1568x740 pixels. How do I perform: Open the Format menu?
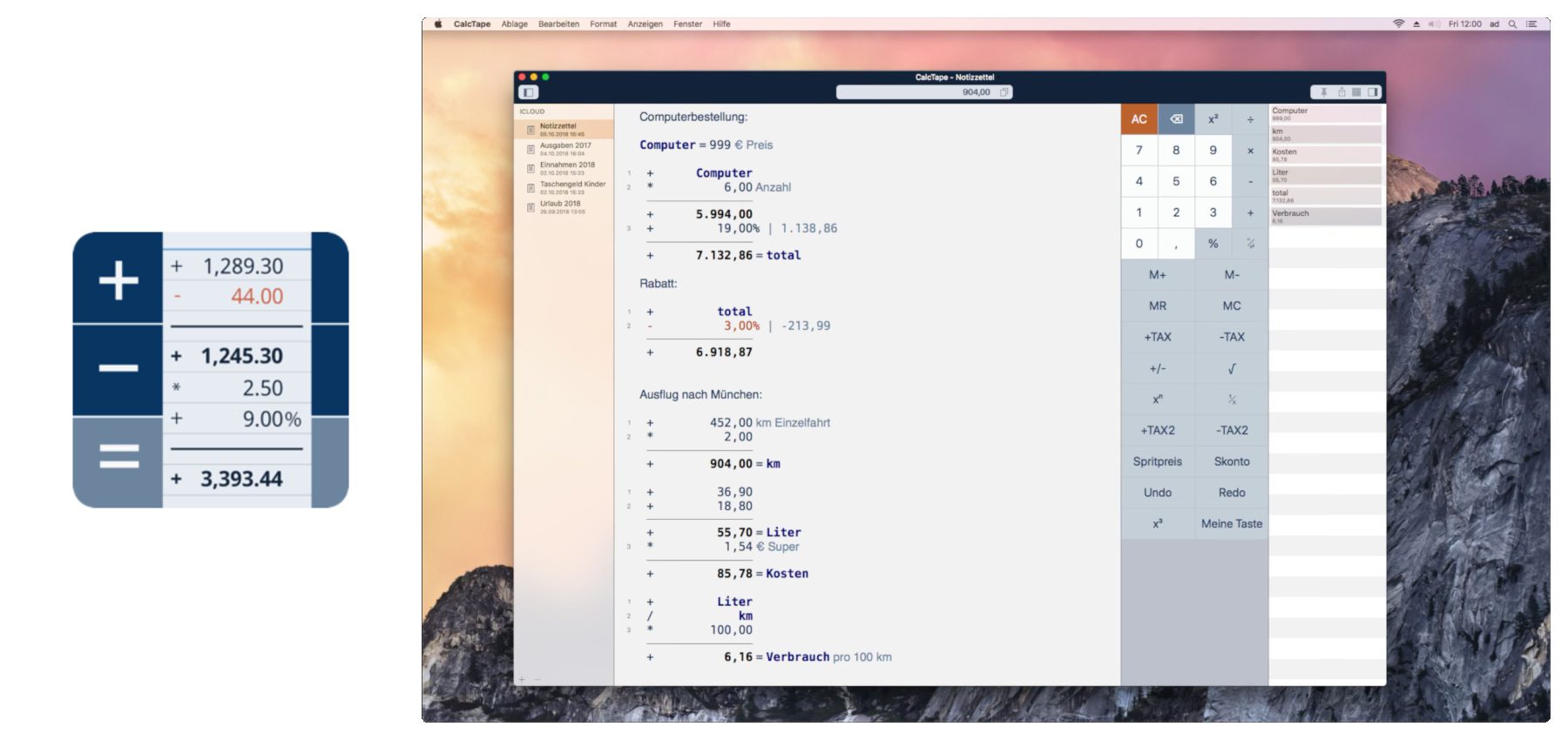(603, 24)
